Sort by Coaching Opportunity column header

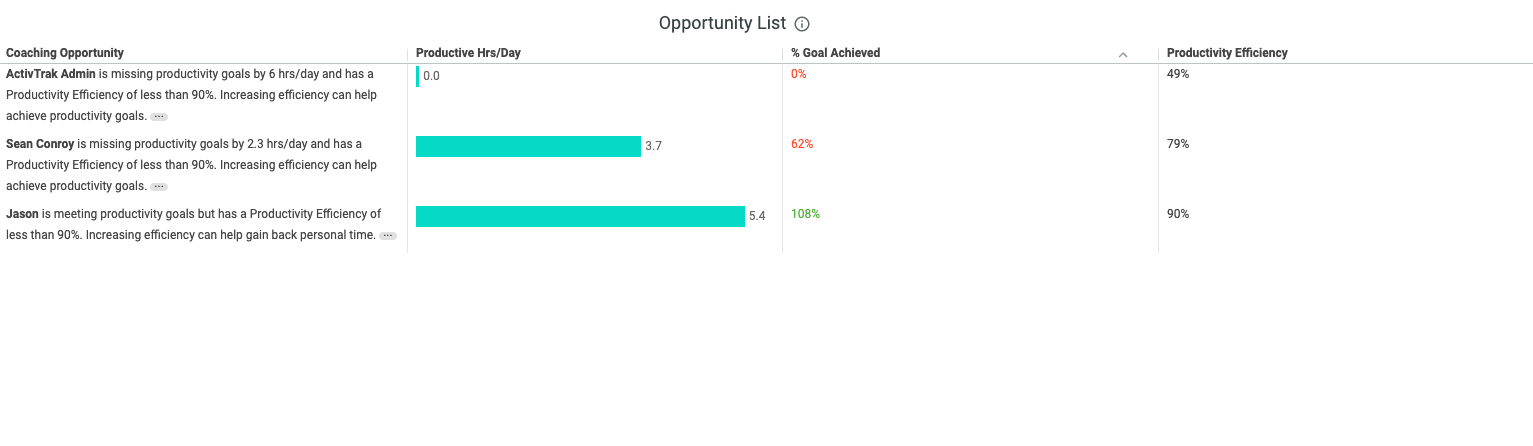[65, 53]
